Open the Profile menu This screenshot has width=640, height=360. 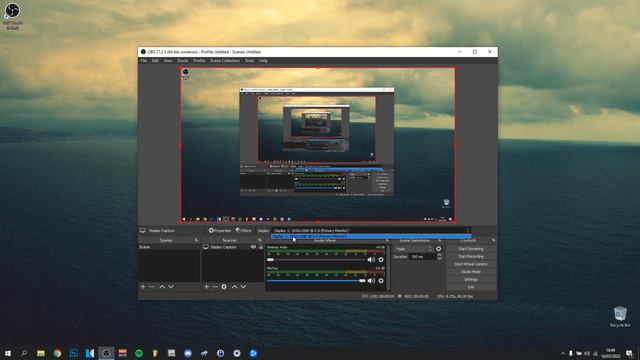(199, 60)
